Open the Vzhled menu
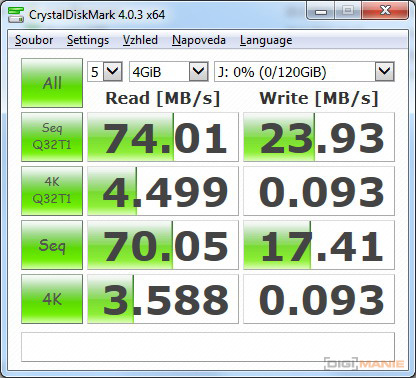The width and height of the screenshot is (416, 378). tap(140, 40)
